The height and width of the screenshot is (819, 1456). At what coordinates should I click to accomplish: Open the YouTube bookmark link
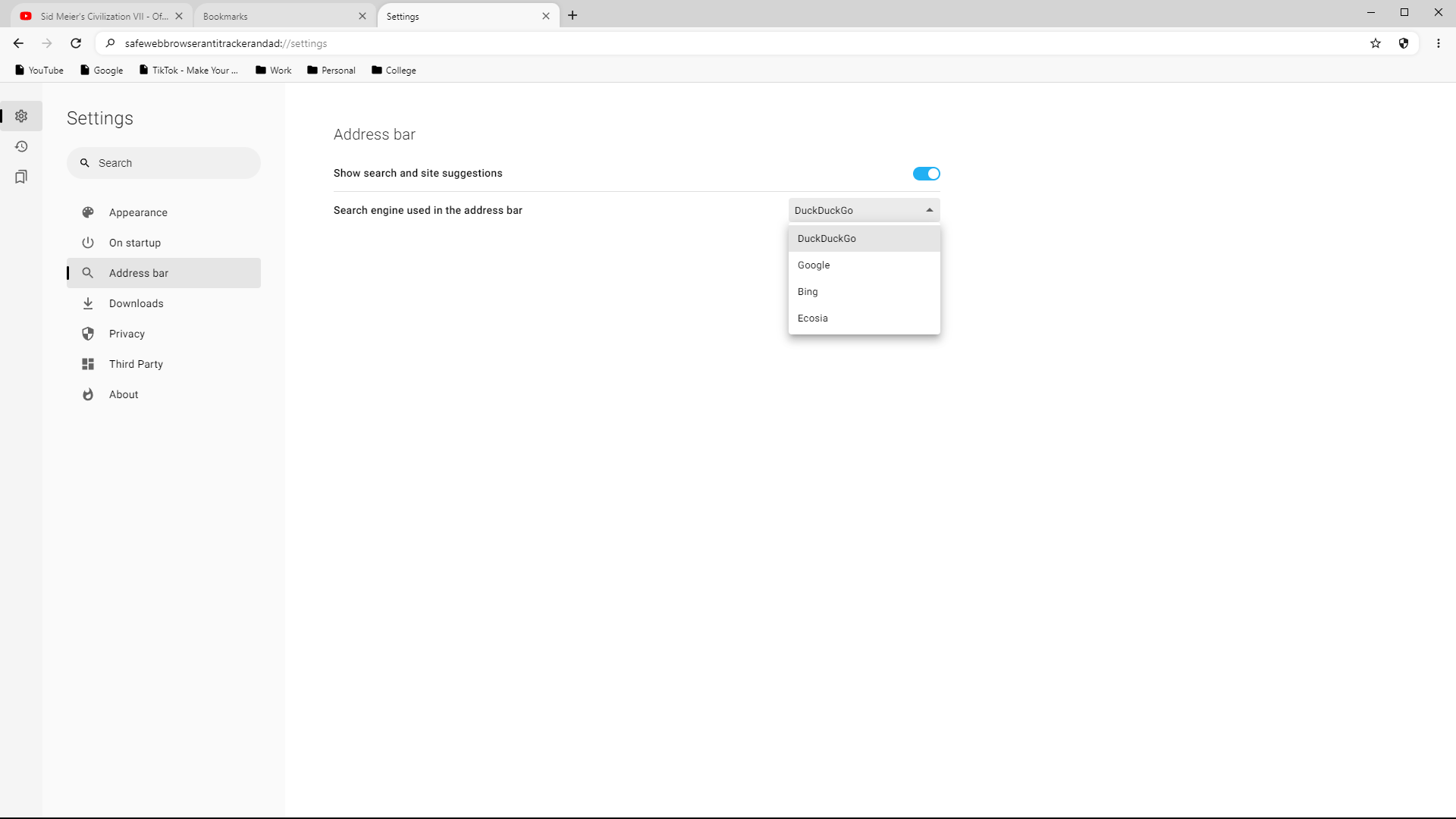39,70
